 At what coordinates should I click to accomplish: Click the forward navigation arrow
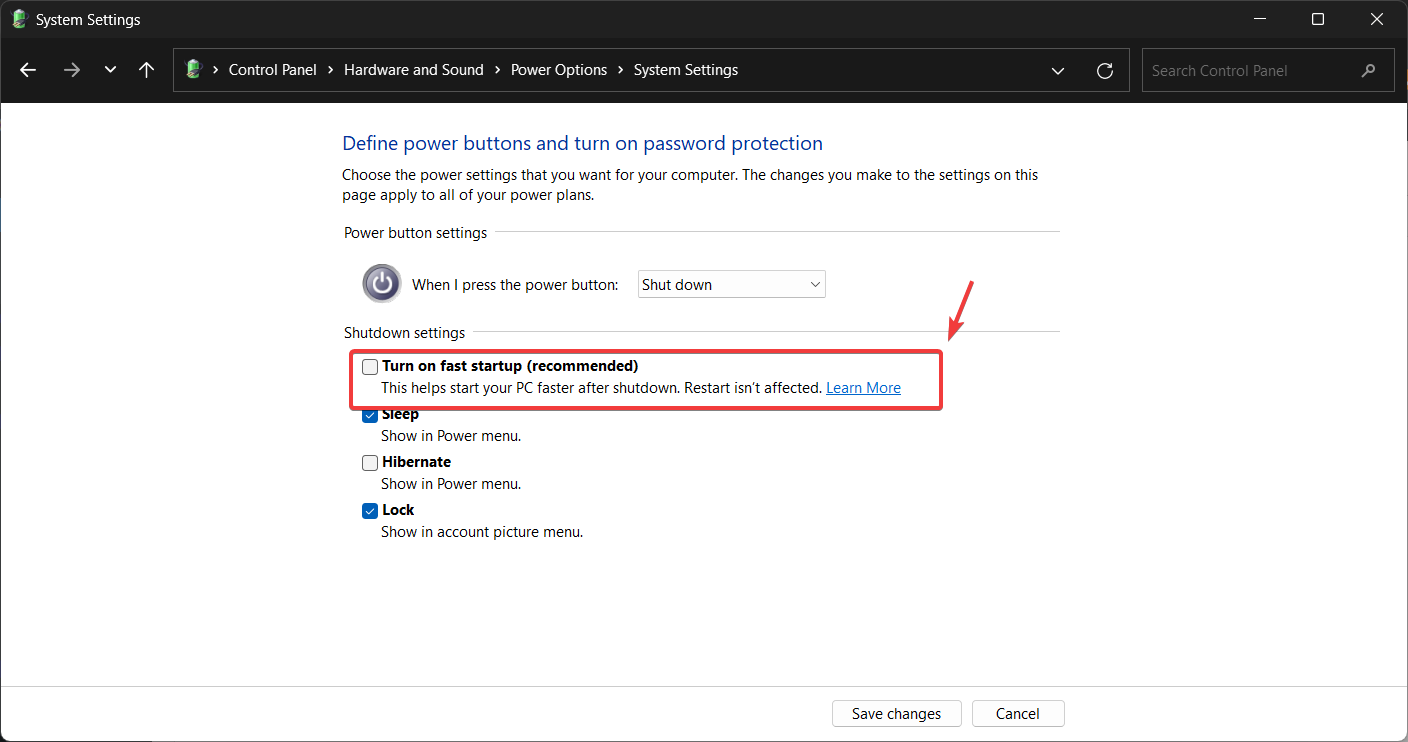coord(71,70)
